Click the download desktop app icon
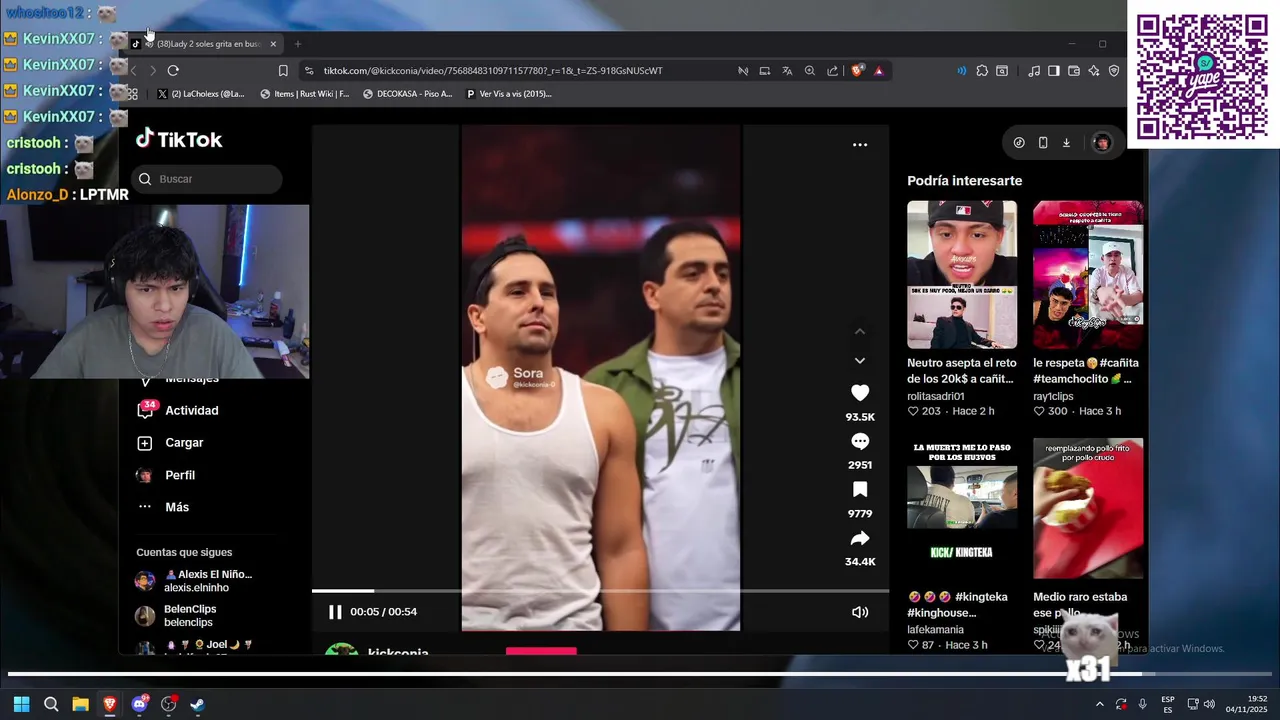Screen dimensions: 1280x720 1066,143
